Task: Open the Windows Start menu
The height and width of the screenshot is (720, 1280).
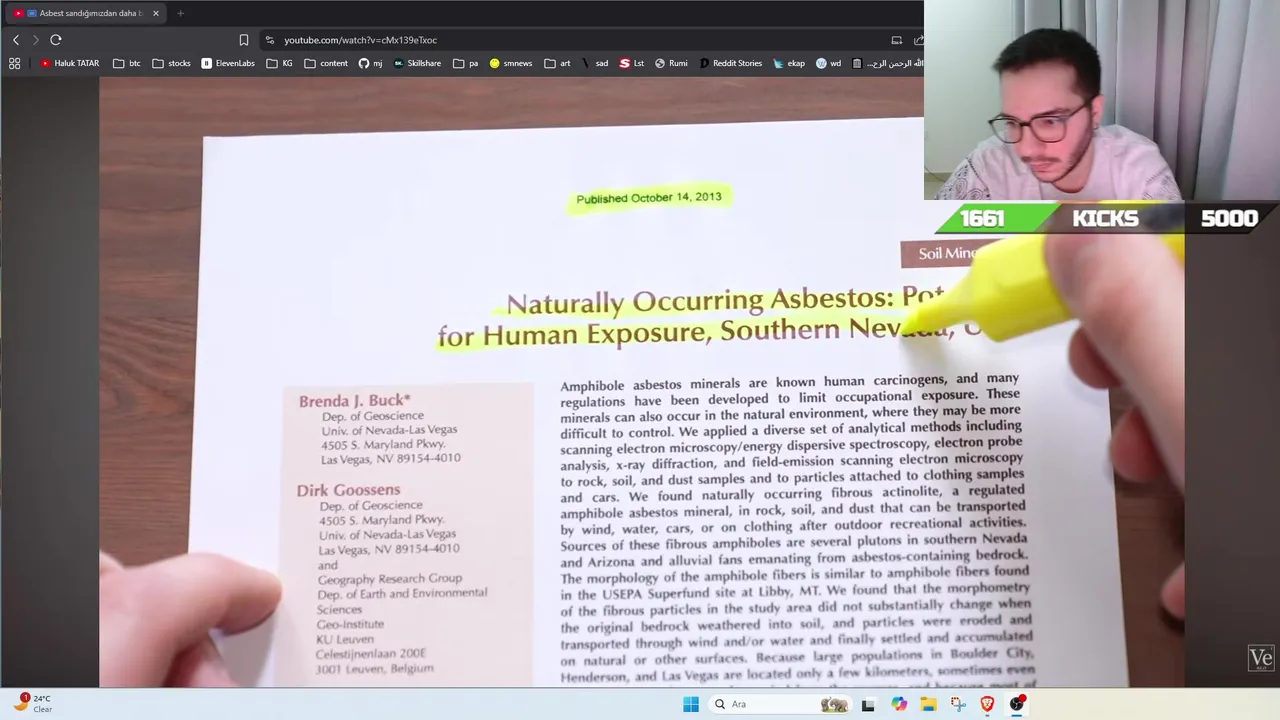Action: [x=691, y=704]
